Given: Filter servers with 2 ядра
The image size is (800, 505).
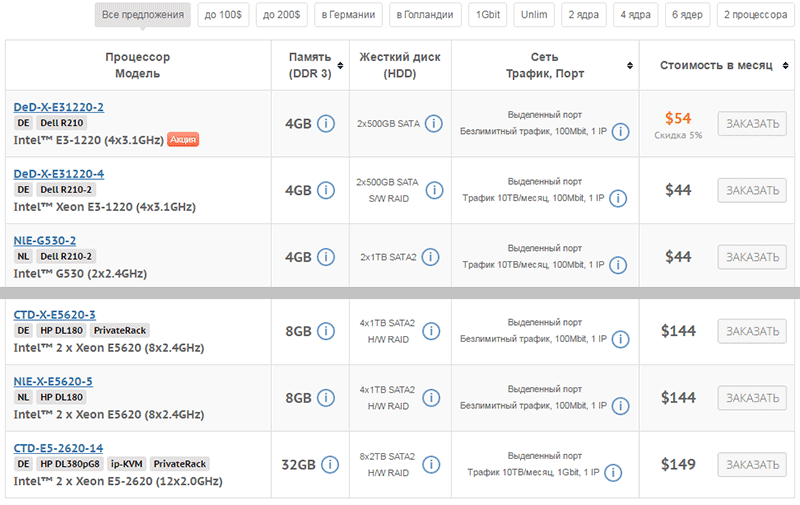Looking at the screenshot, I should 584,15.
